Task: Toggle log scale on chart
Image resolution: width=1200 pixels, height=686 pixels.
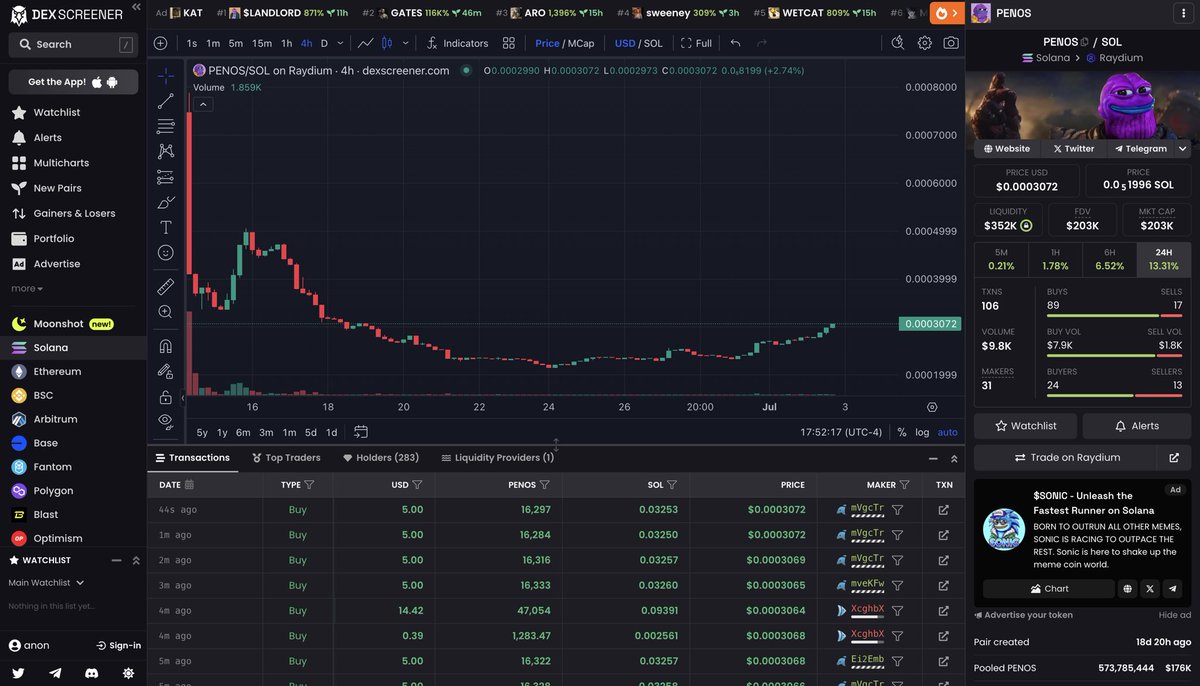Action: pyautogui.click(x=922, y=432)
